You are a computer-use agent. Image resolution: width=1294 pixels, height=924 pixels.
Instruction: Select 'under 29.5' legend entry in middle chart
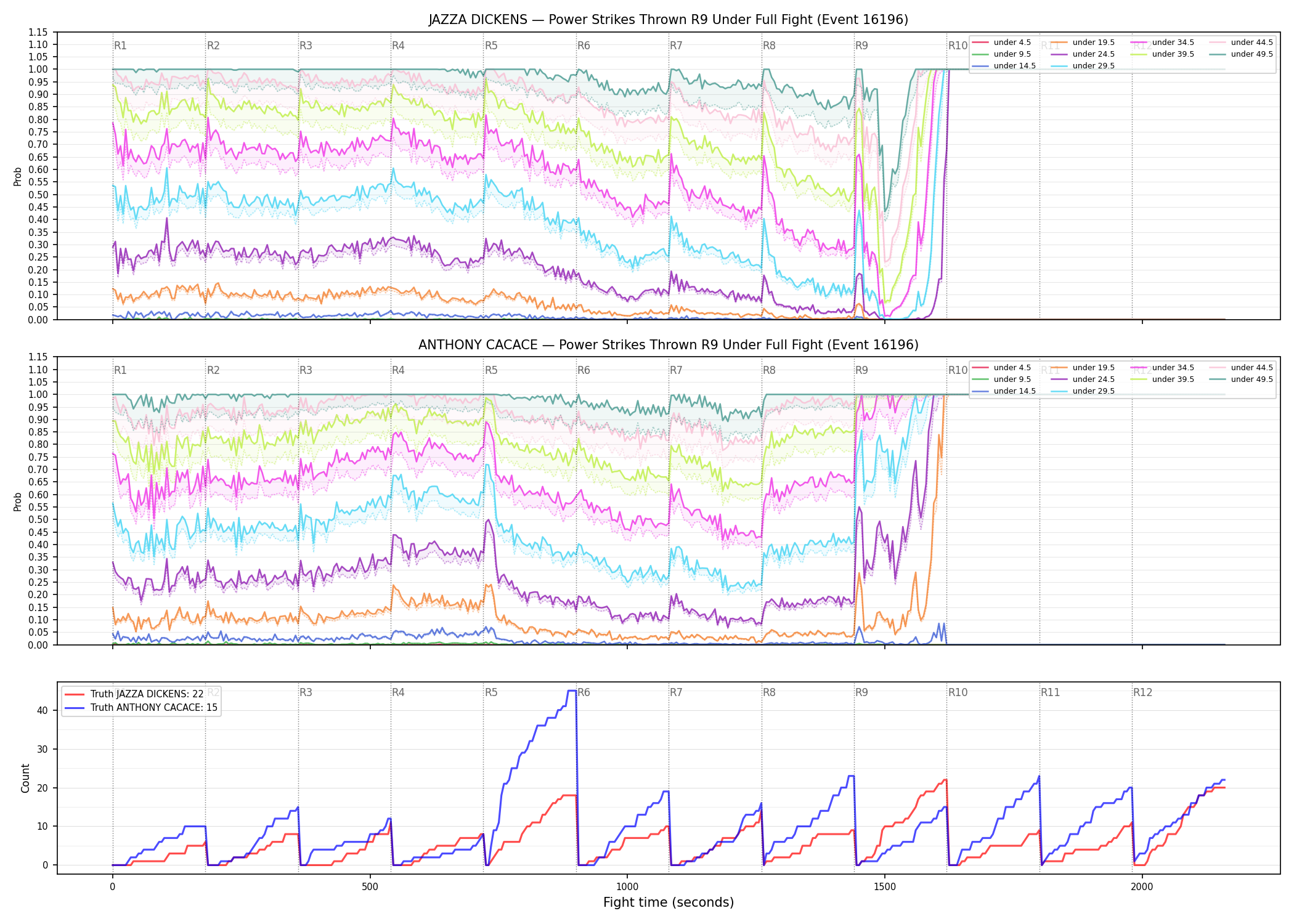(1083, 391)
